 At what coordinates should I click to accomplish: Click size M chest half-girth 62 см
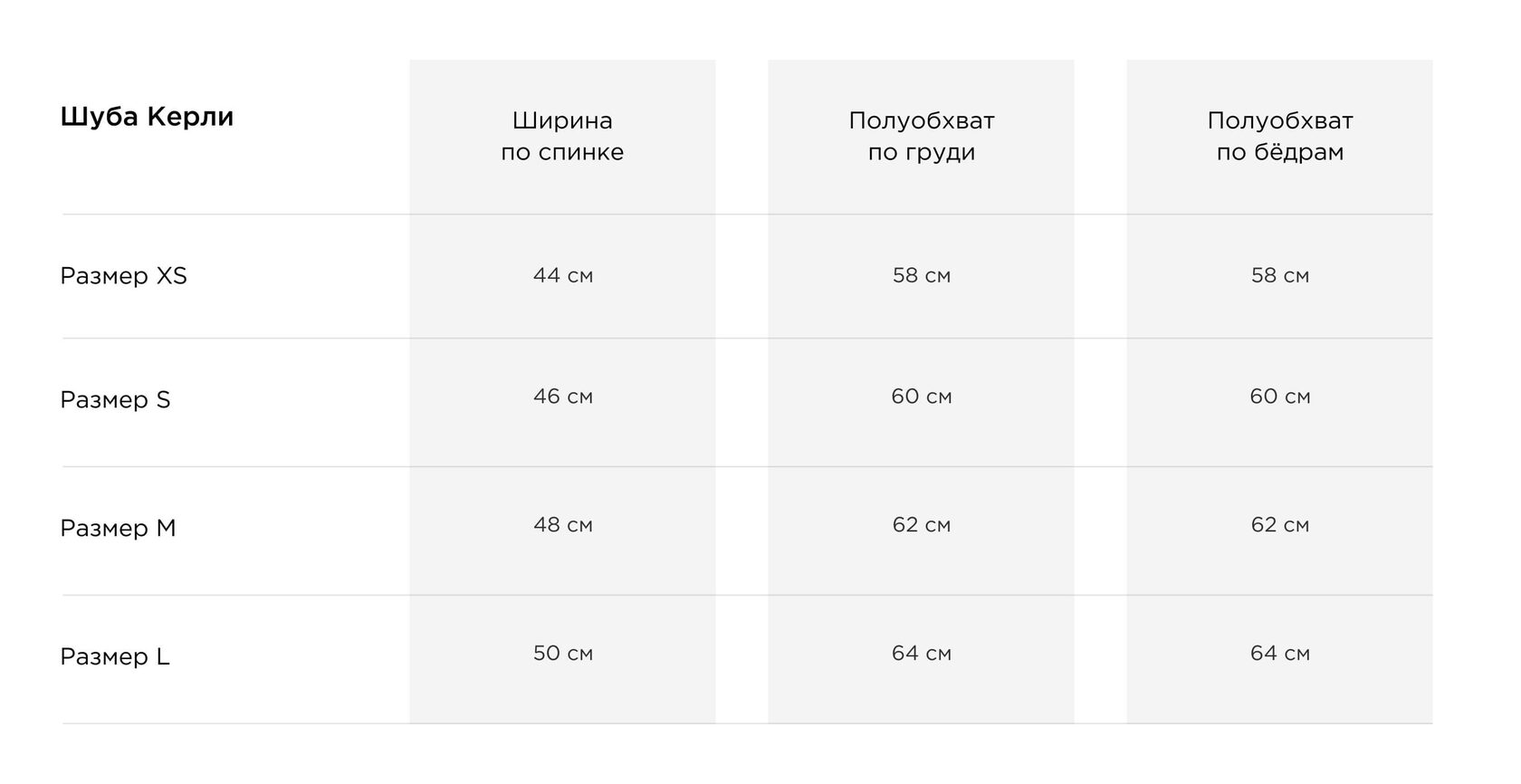coord(921,525)
